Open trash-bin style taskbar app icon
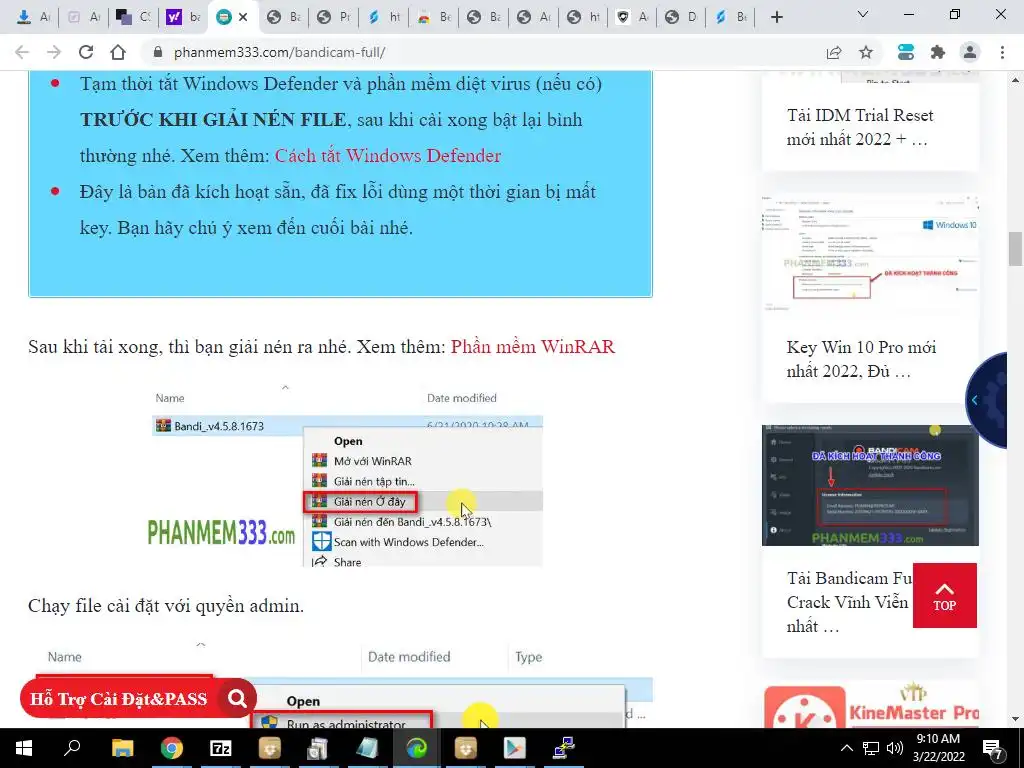The width and height of the screenshot is (1024, 768). click(x=319, y=748)
